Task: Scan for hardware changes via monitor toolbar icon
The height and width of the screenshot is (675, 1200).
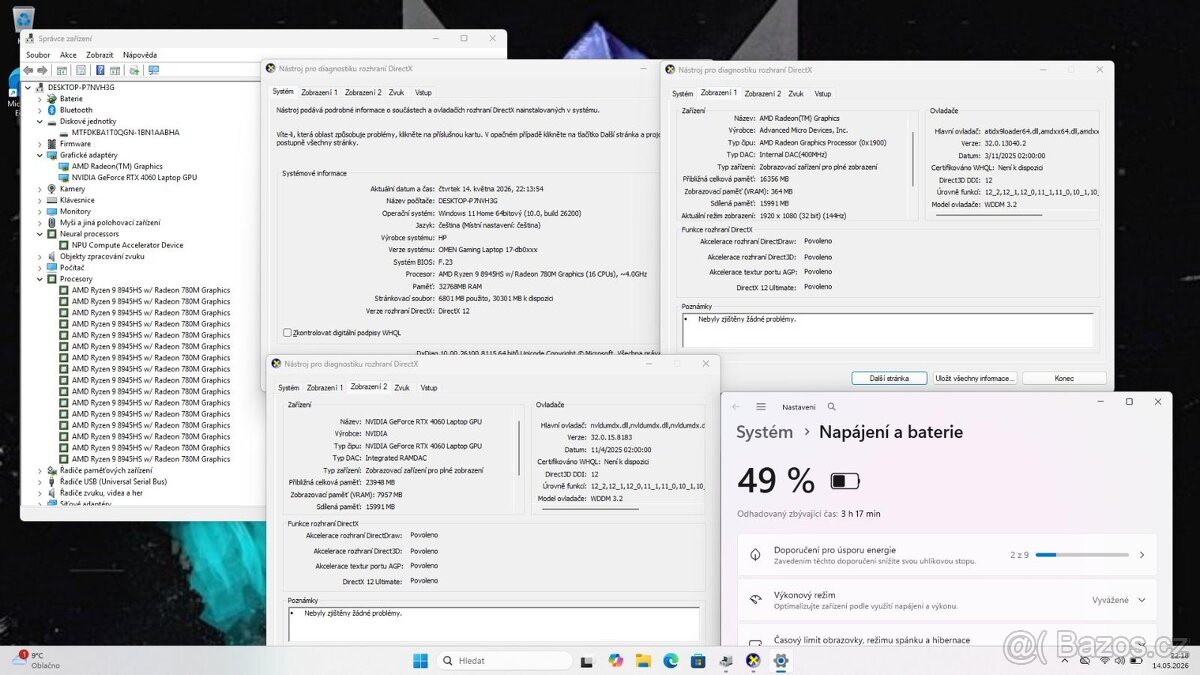Action: [x=152, y=71]
